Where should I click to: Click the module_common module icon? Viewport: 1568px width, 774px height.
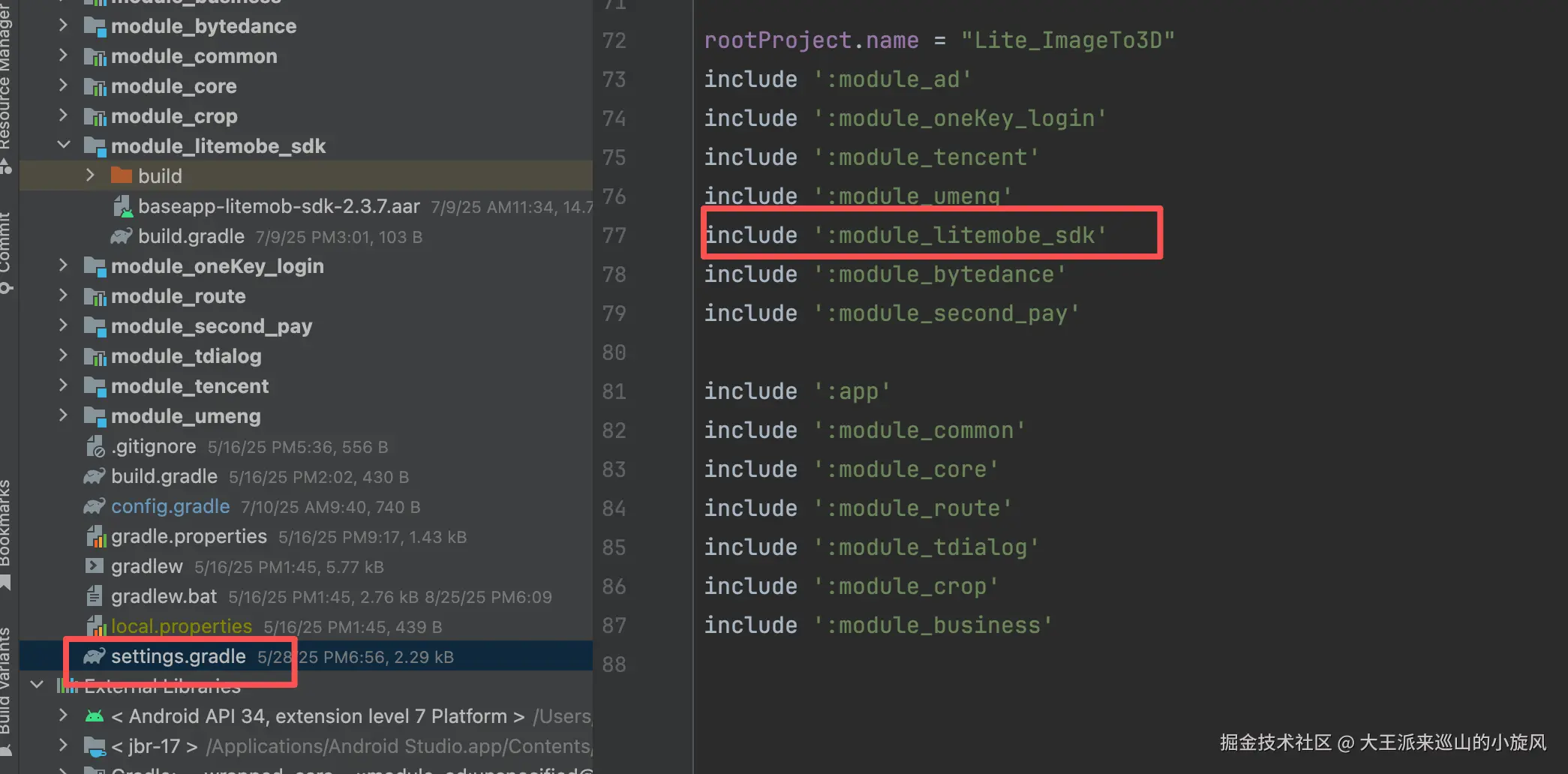(x=95, y=56)
